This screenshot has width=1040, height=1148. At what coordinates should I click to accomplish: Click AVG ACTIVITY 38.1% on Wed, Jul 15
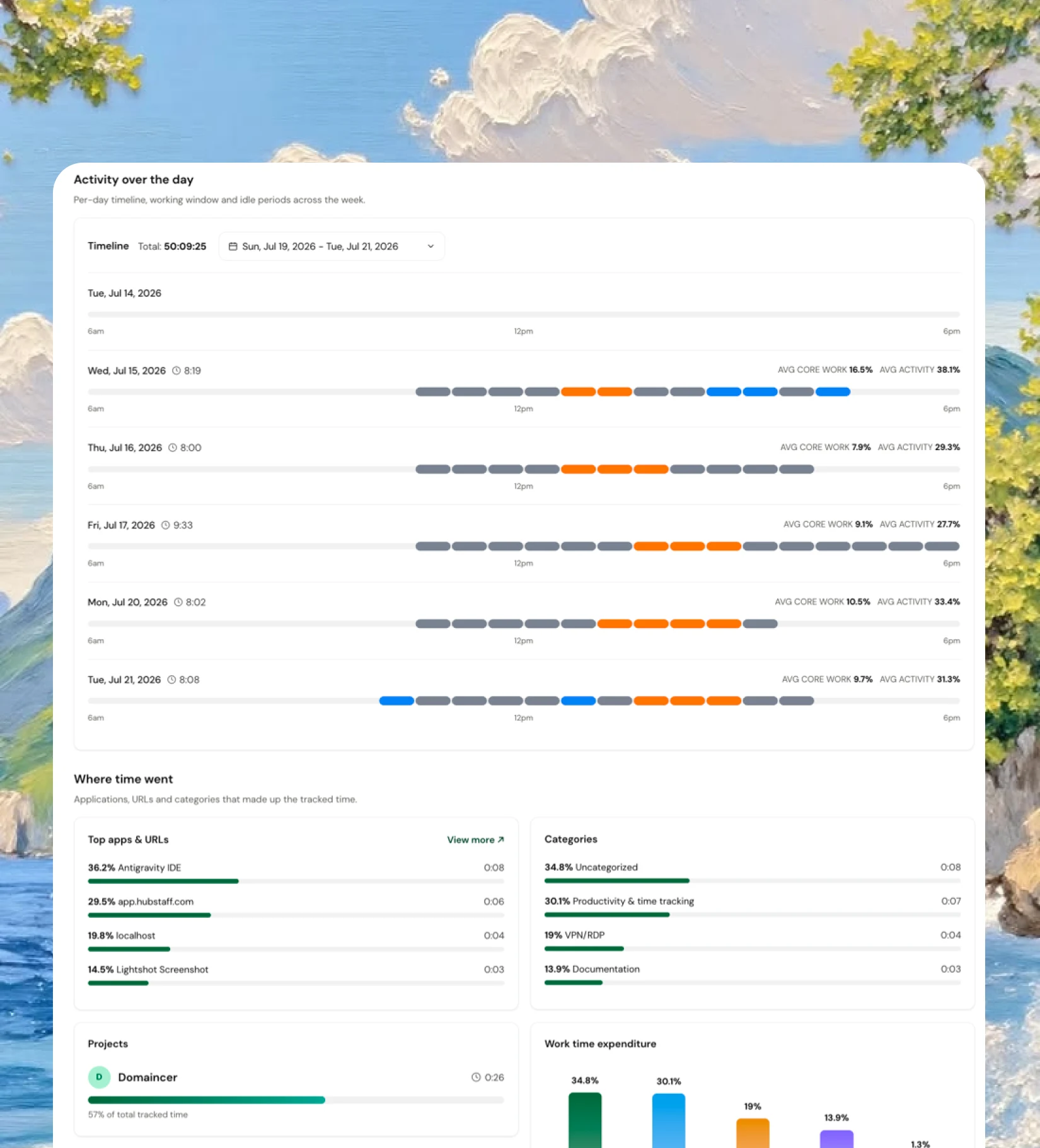pos(920,370)
